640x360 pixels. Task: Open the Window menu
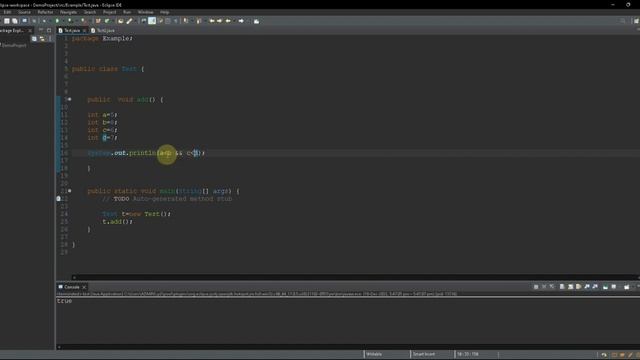click(x=145, y=12)
